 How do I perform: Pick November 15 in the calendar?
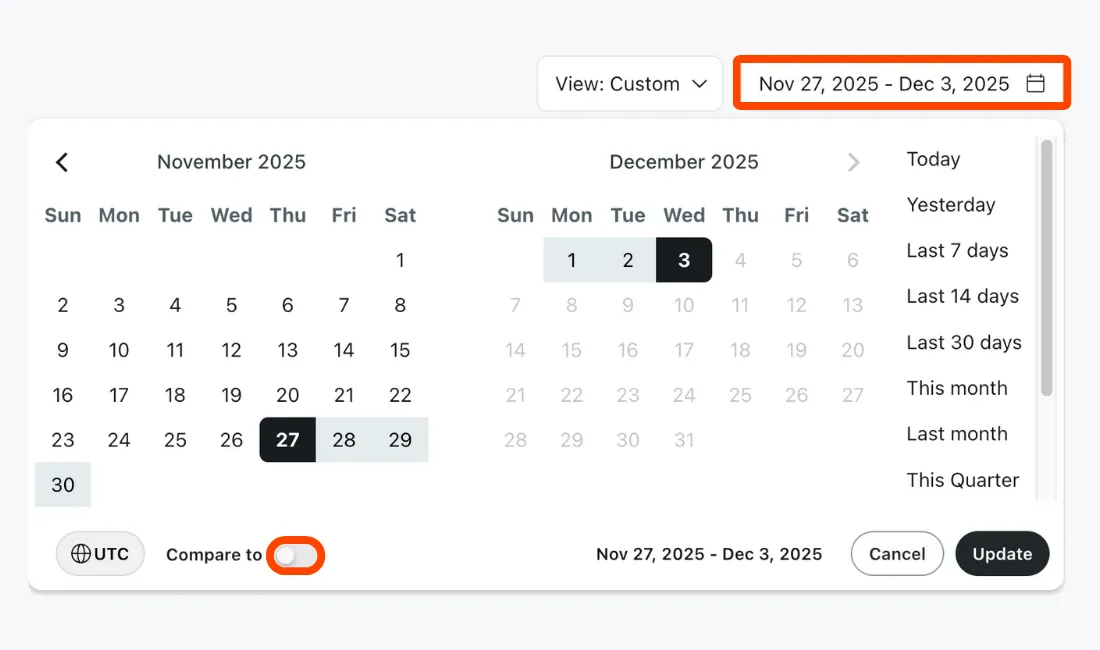click(400, 350)
